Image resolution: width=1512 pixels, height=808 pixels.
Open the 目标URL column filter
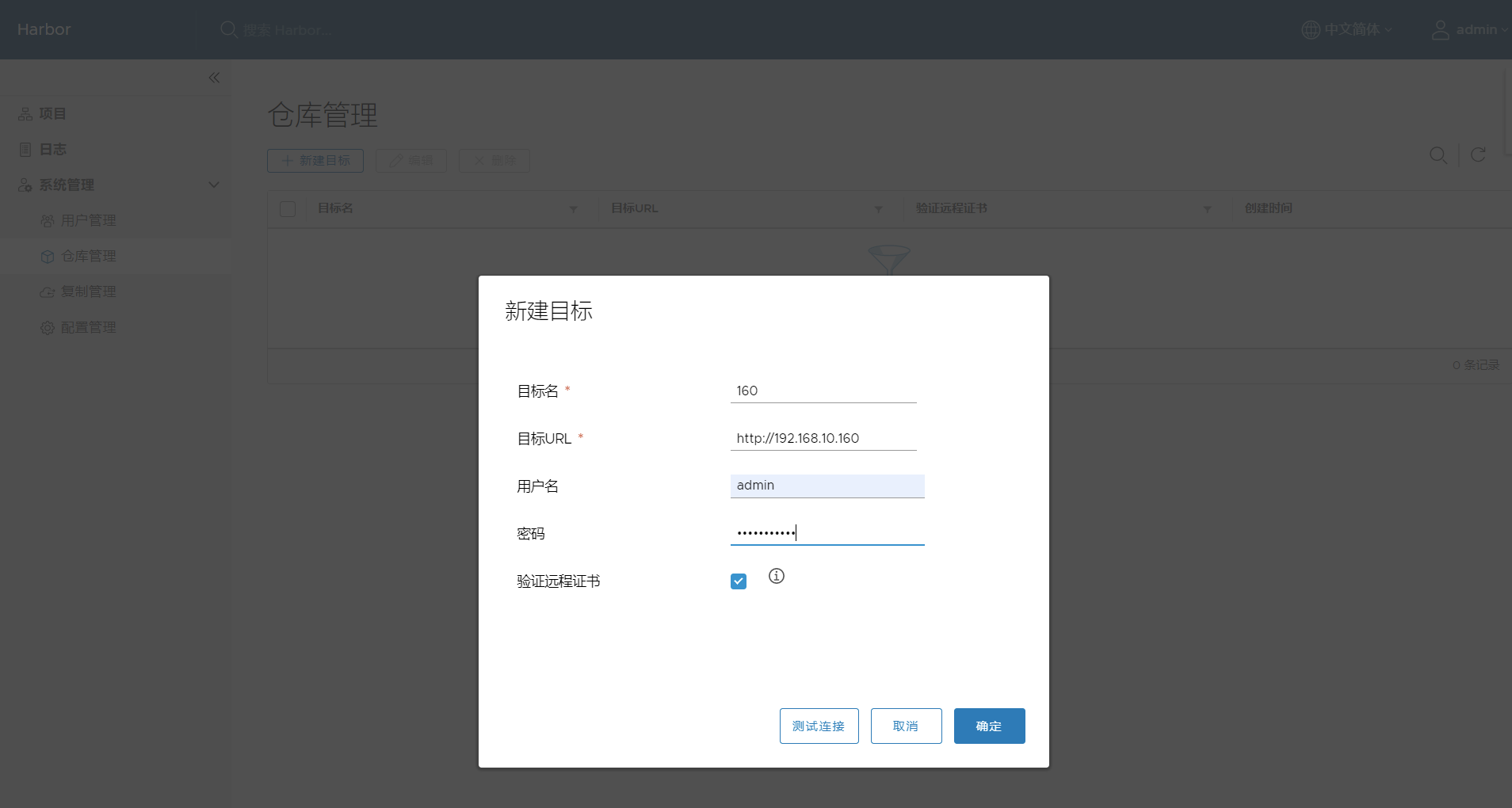pyautogui.click(x=878, y=209)
